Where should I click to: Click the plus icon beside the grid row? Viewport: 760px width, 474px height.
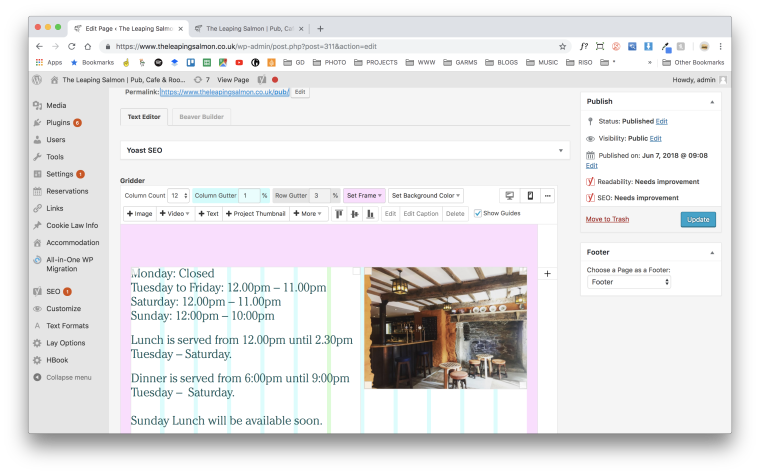pos(547,273)
